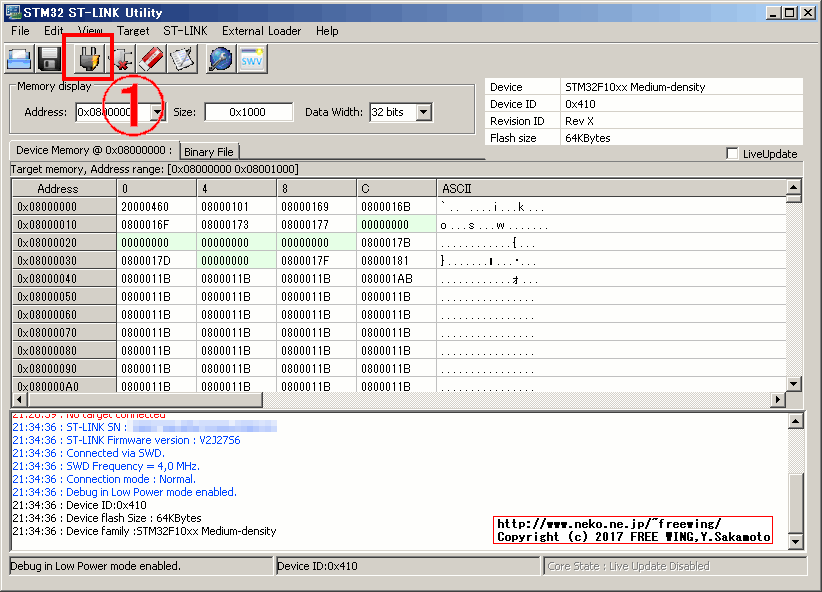Viewport: 822px width, 592px height.
Task: Click the Save file toolbar icon
Action: (47, 58)
